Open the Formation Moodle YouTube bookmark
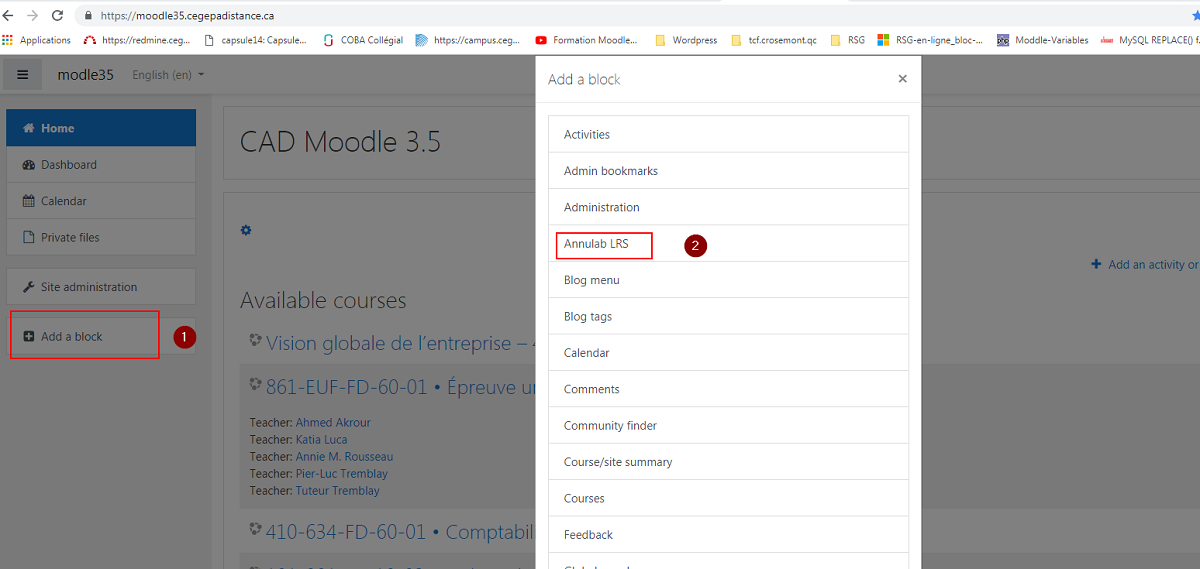 tap(587, 40)
